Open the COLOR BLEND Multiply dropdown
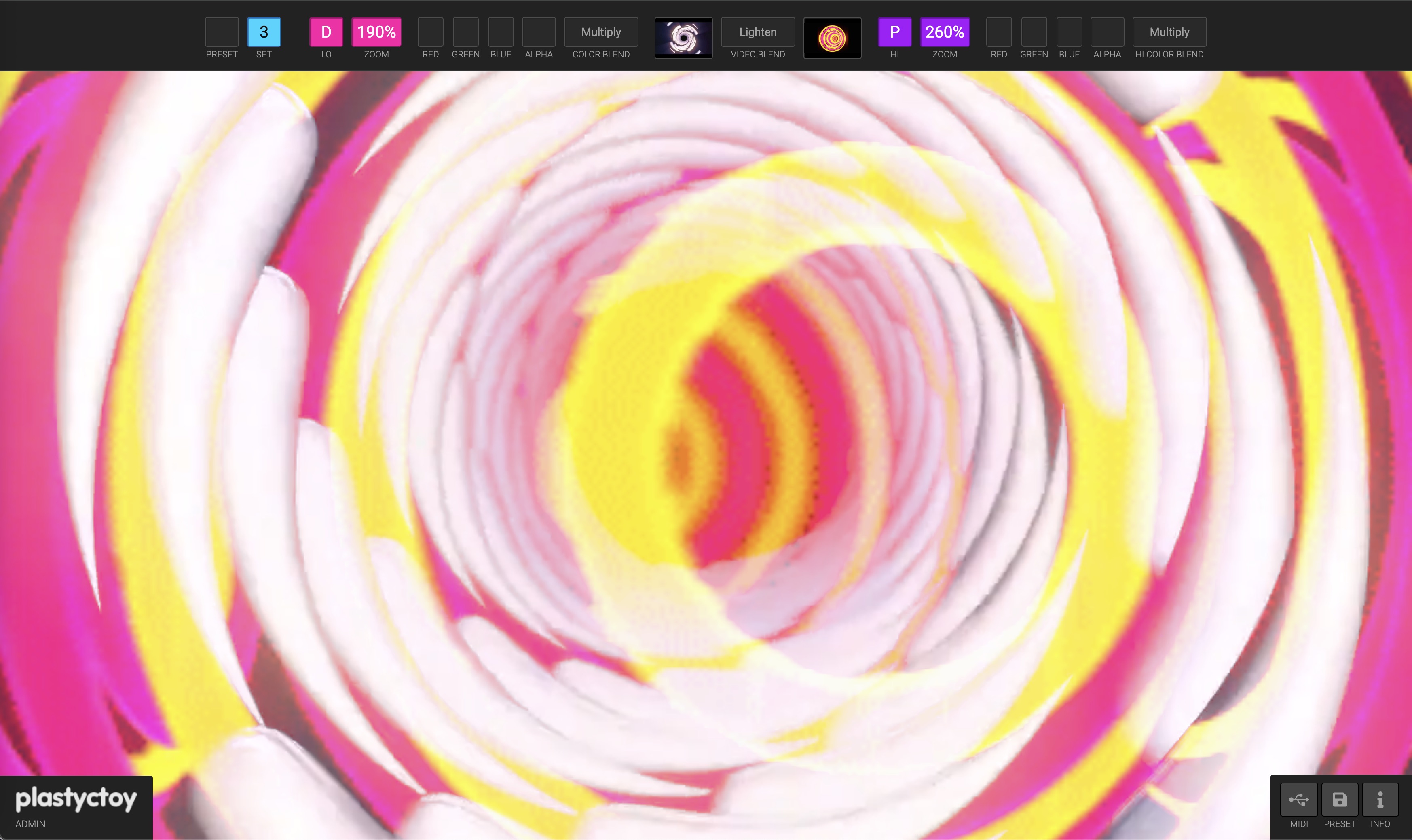 coord(601,32)
